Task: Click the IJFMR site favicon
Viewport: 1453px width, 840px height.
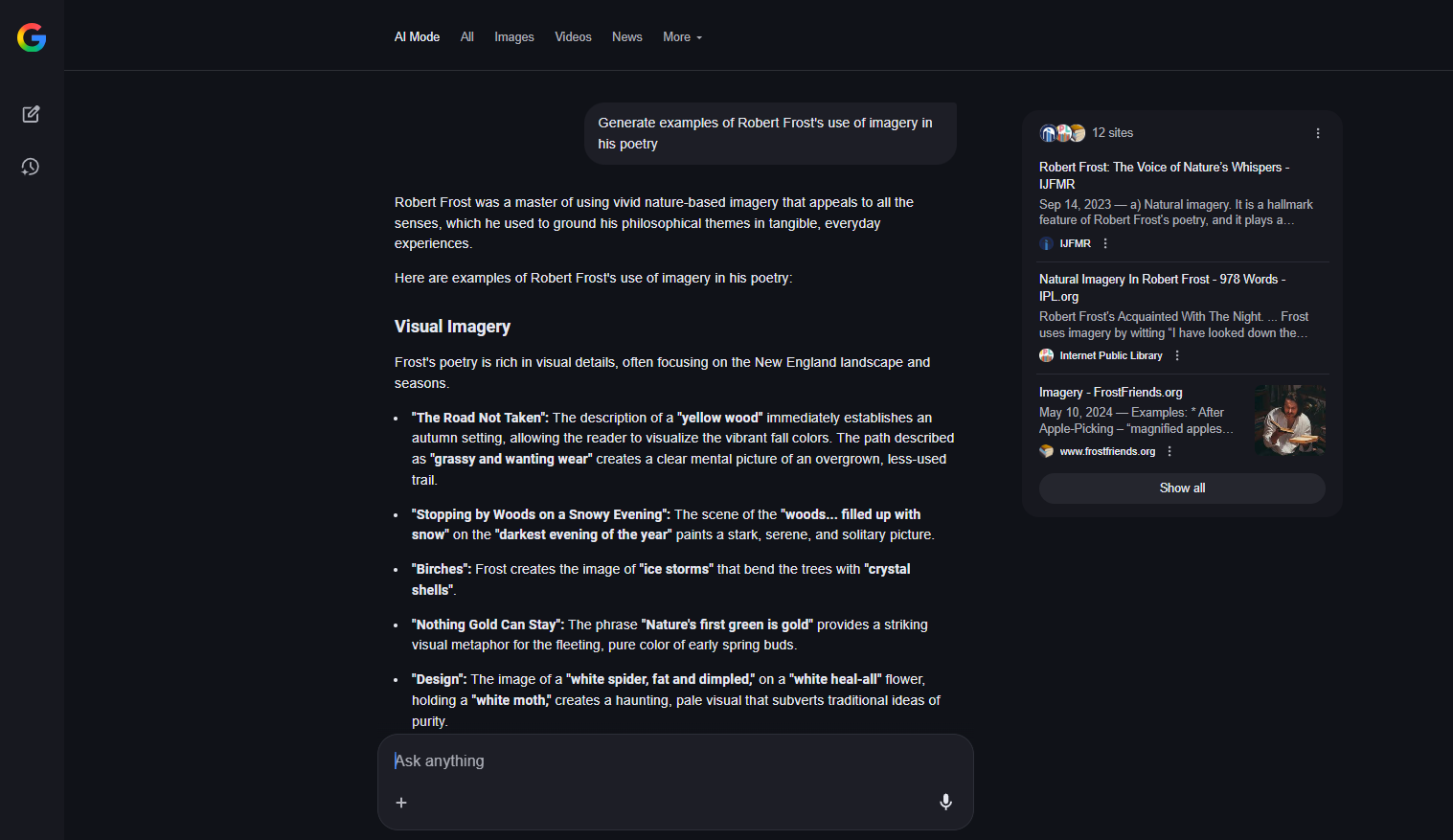Action: click(x=1046, y=243)
